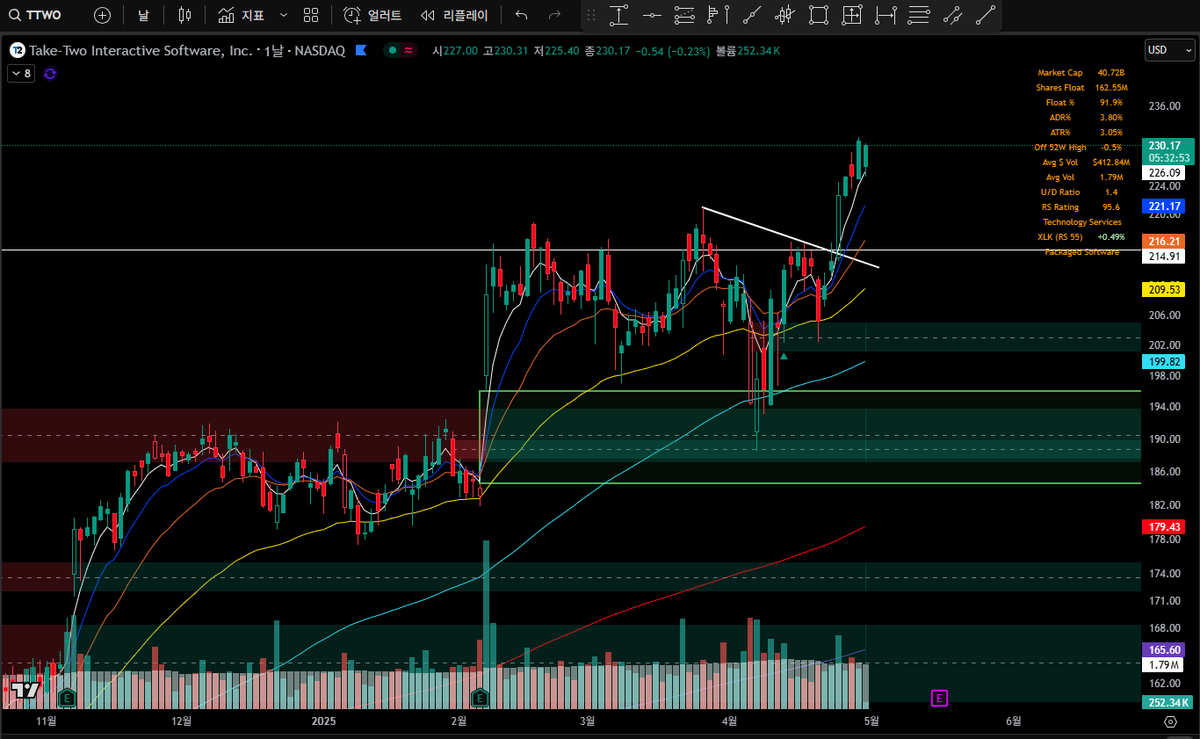Image resolution: width=1200 pixels, height=739 pixels.
Task: Collapse the indicator legend showing 8
Action: click(x=19, y=73)
